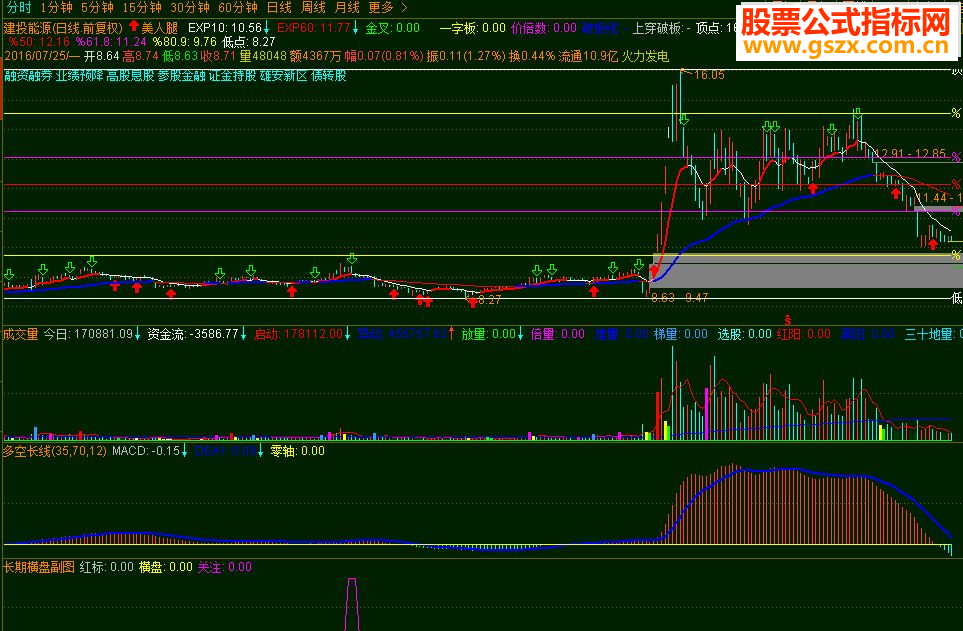Switch to the 分时 intraday chart tab
The image size is (963, 631).
pyautogui.click(x=19, y=8)
